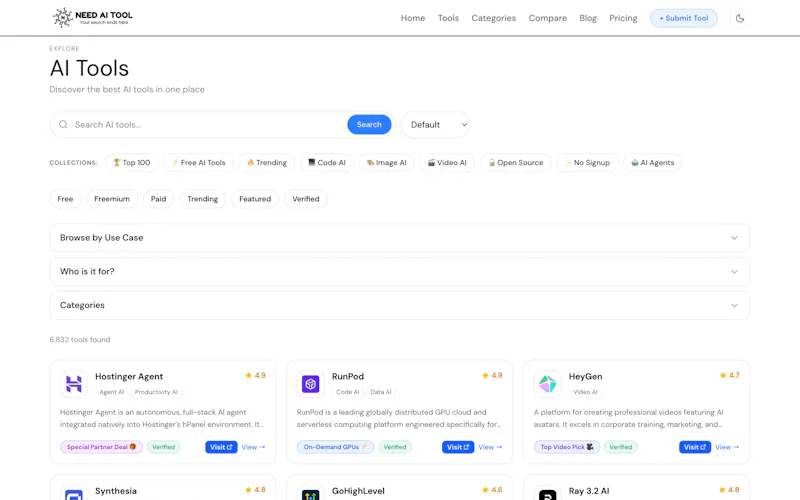Select the Top 100 collection
The image size is (800, 500).
pos(132,163)
